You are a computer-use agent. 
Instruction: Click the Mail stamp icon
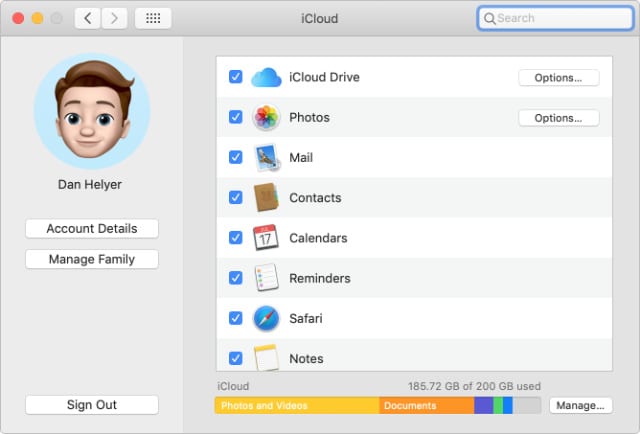click(267, 157)
